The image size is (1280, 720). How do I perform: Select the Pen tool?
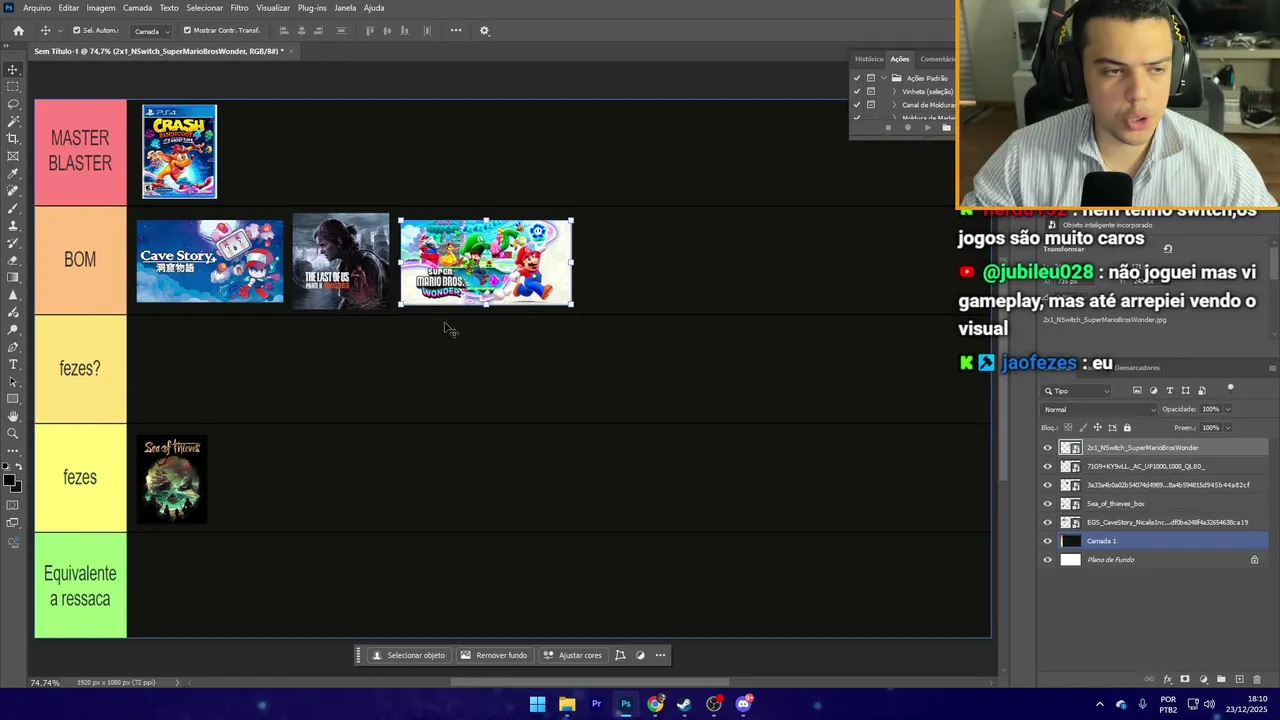click(x=13, y=347)
